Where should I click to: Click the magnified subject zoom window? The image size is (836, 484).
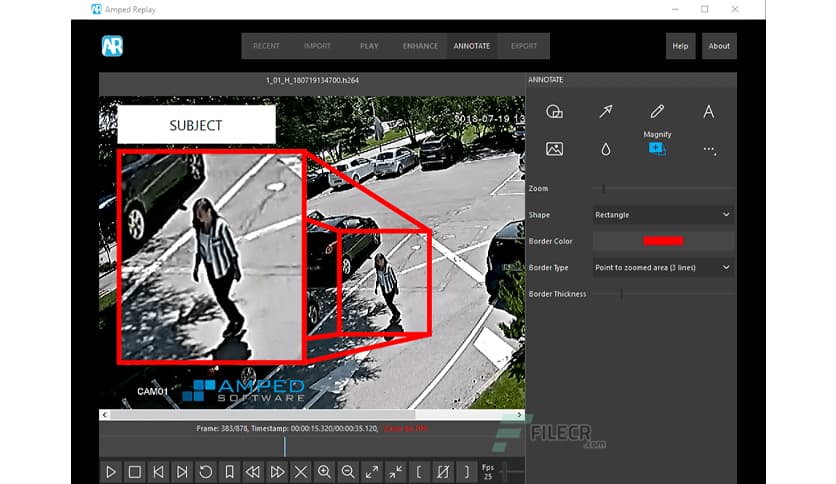click(211, 257)
